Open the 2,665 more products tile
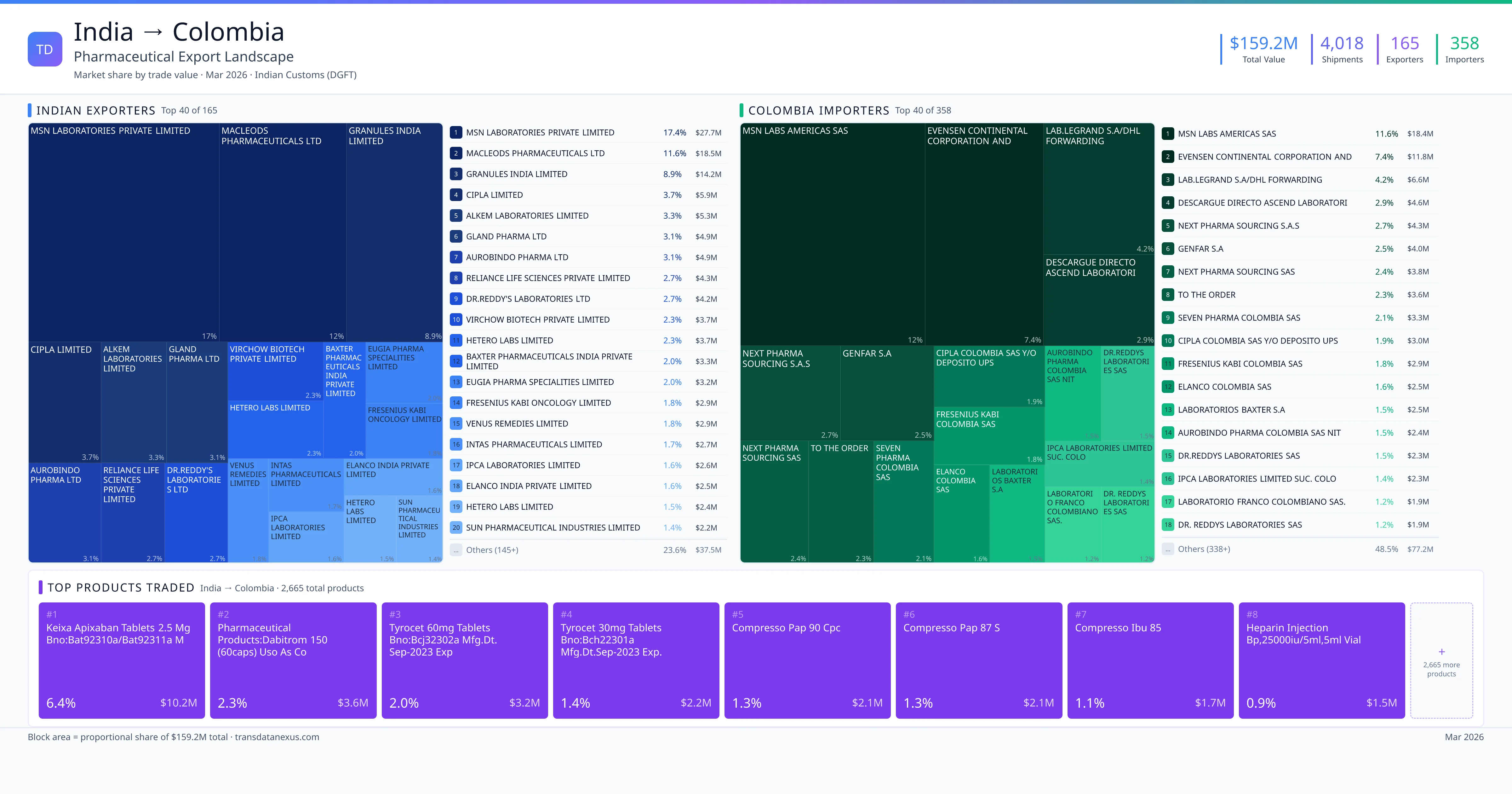 point(1441,670)
